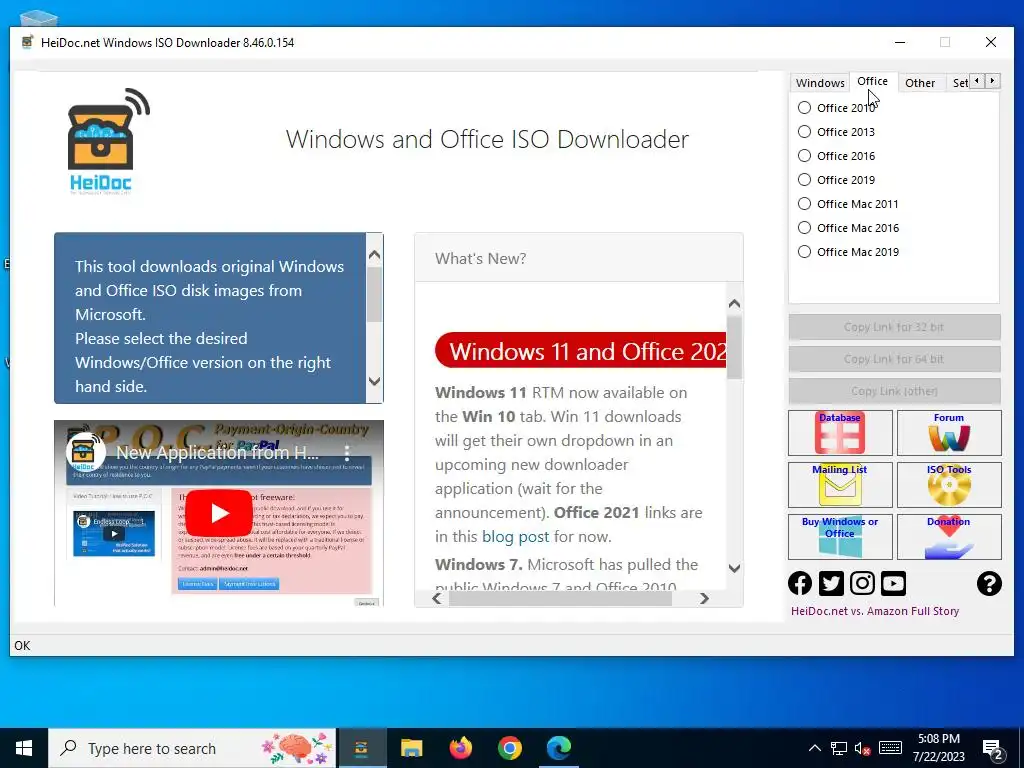The image size is (1024, 768).
Task: Click the taskbar search box
Action: (x=193, y=748)
